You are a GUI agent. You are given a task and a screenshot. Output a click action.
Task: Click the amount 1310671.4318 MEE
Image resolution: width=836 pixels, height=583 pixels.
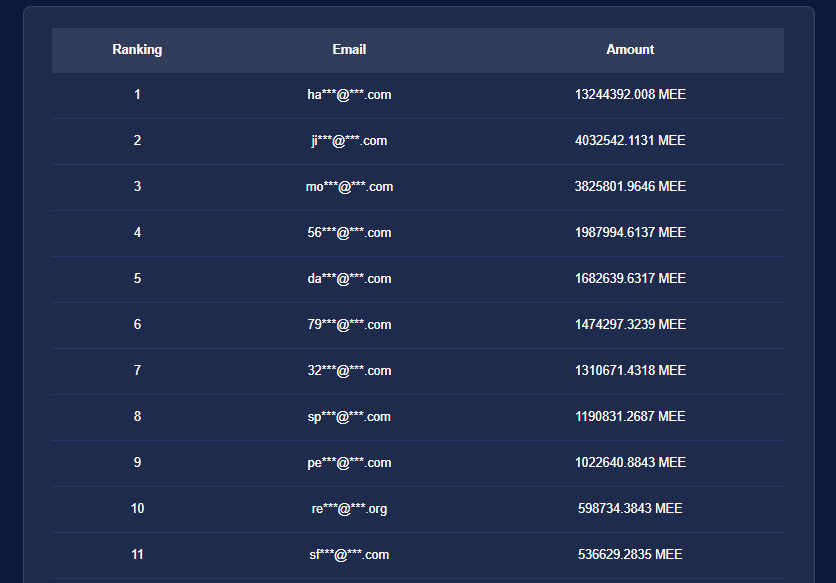(x=630, y=370)
